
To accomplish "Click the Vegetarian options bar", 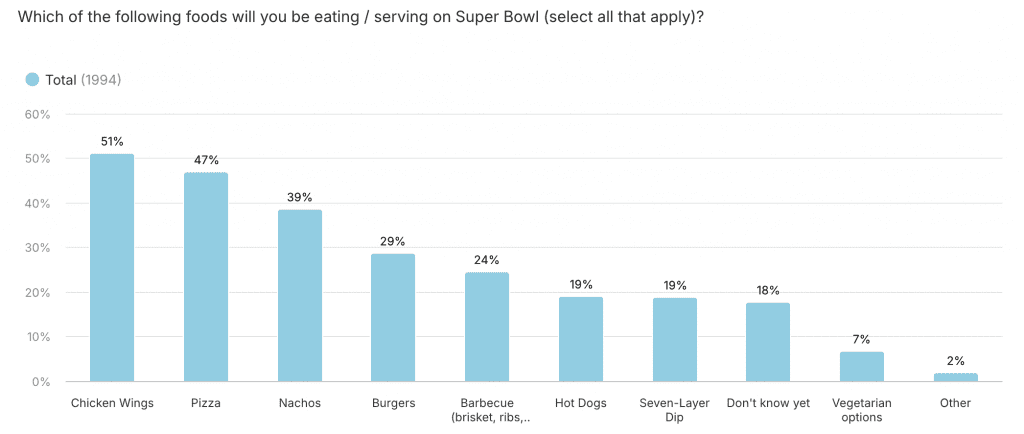I will [862, 366].
